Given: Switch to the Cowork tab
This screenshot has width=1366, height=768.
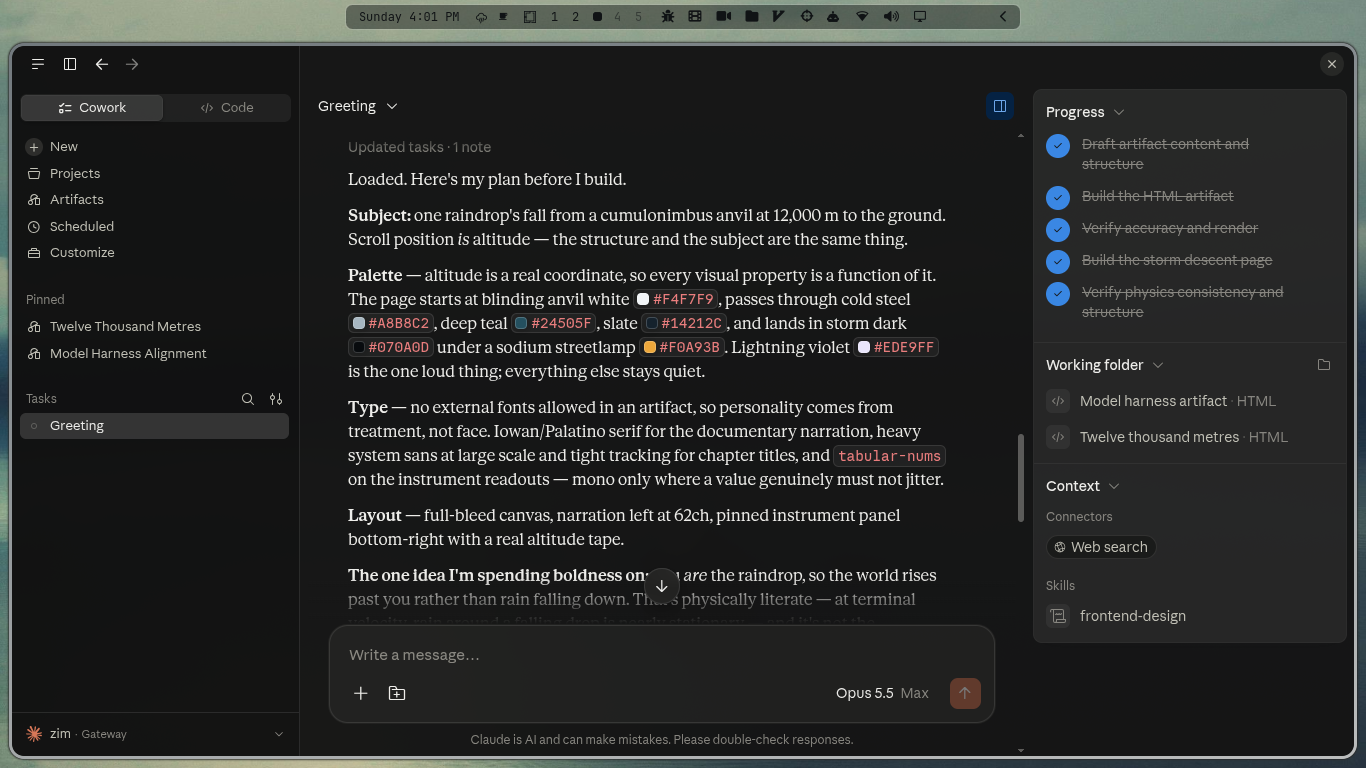Looking at the screenshot, I should (x=92, y=108).
